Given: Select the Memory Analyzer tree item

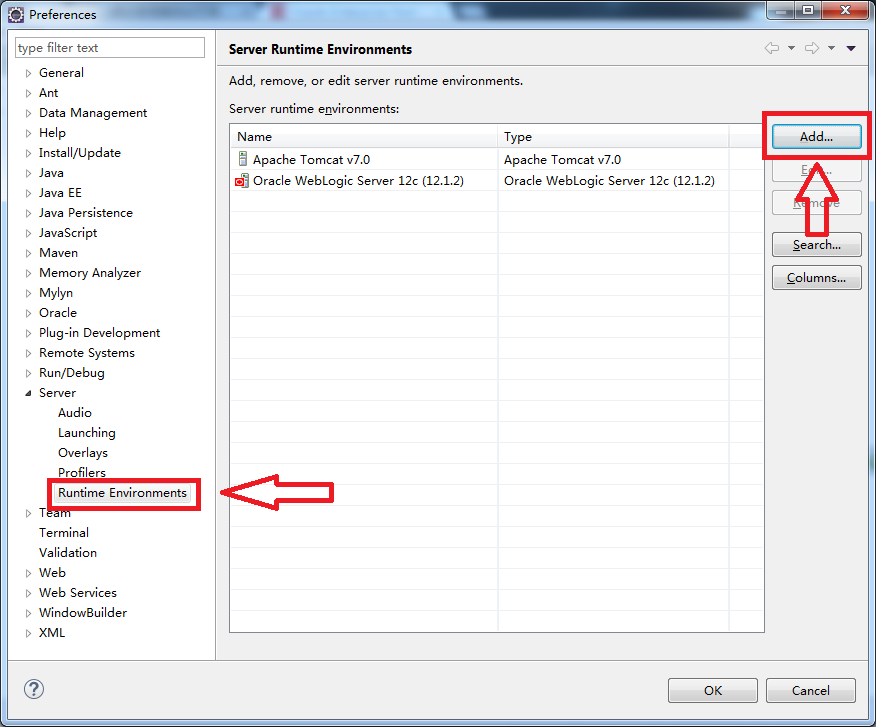Looking at the screenshot, I should coord(89,273).
